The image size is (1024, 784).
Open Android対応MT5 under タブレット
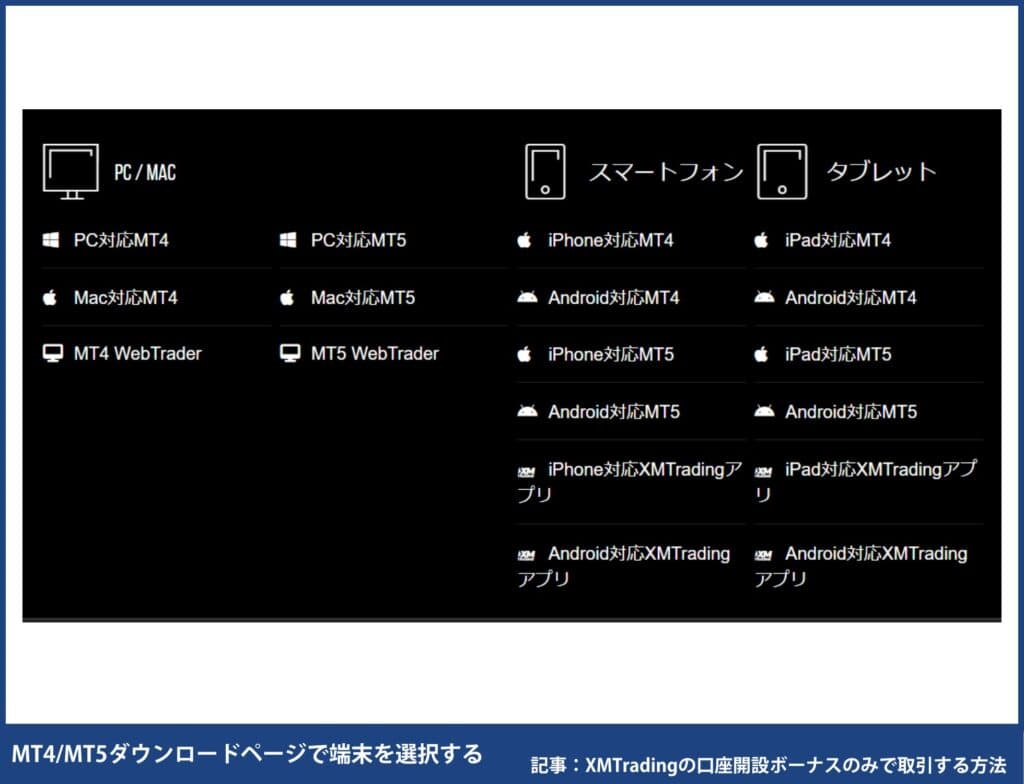[x=851, y=412]
